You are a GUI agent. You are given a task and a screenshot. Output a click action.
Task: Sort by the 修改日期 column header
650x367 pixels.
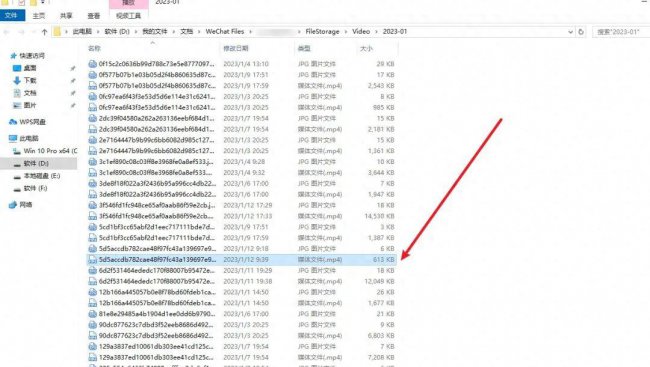(236, 49)
